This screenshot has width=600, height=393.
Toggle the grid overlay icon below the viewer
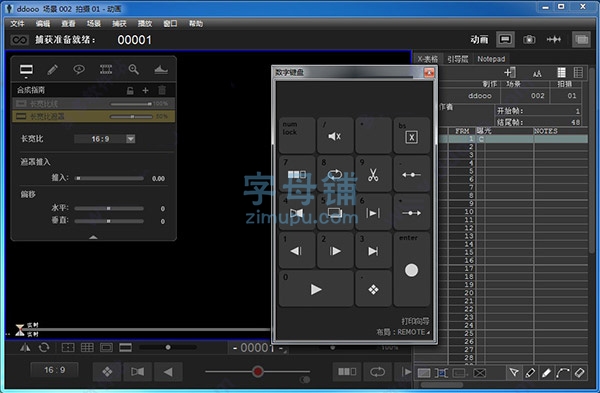coord(87,347)
